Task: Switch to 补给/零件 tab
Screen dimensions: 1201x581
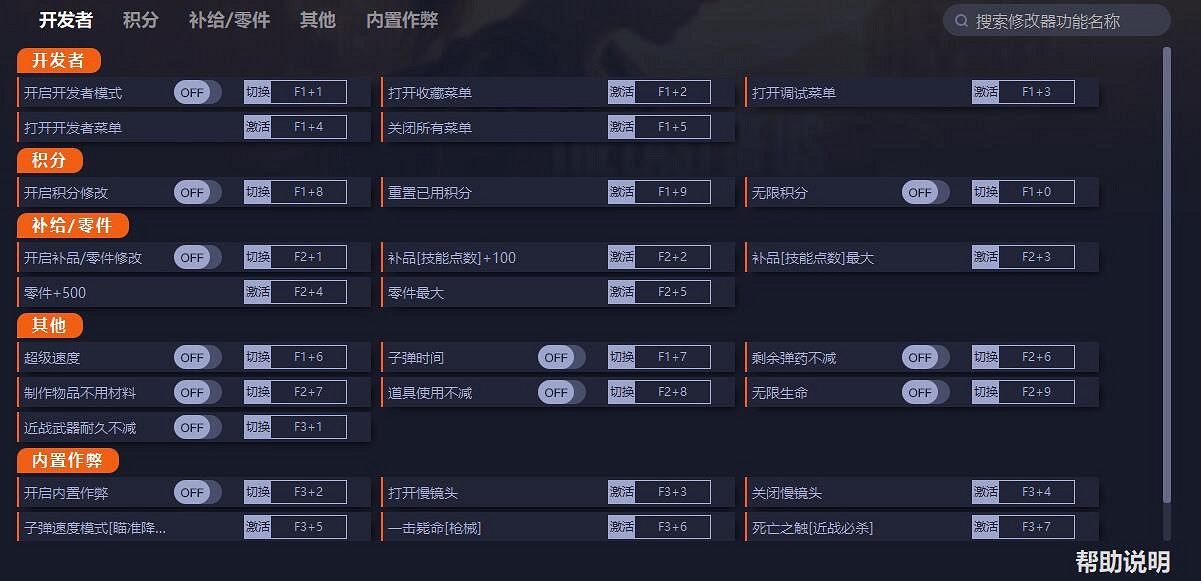Action: (229, 20)
